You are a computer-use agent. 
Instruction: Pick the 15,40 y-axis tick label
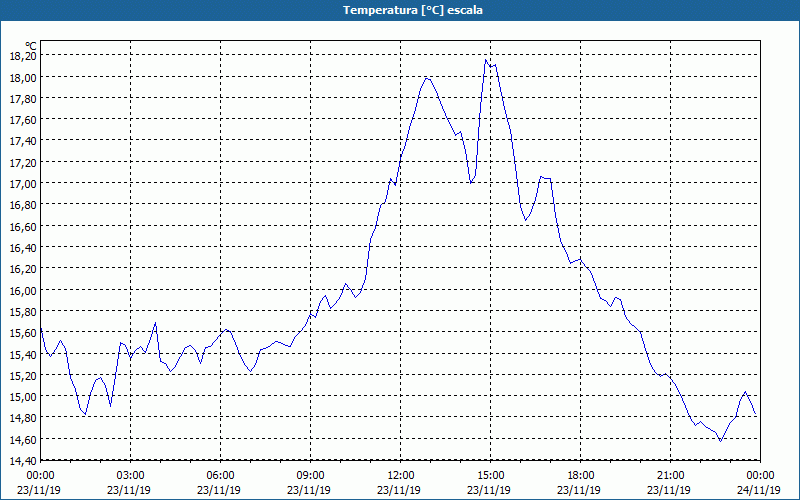23,354
